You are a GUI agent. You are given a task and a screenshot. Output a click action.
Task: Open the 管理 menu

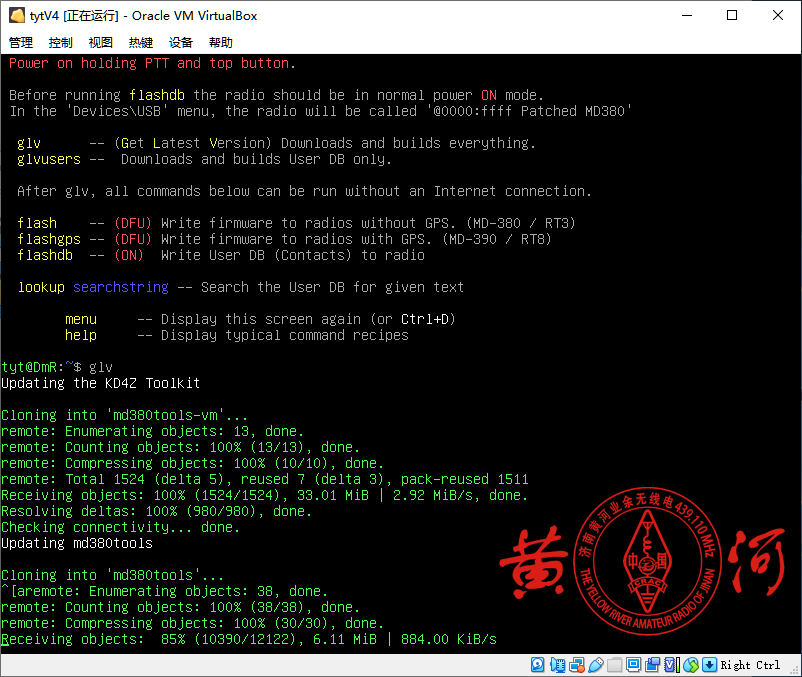tap(21, 43)
